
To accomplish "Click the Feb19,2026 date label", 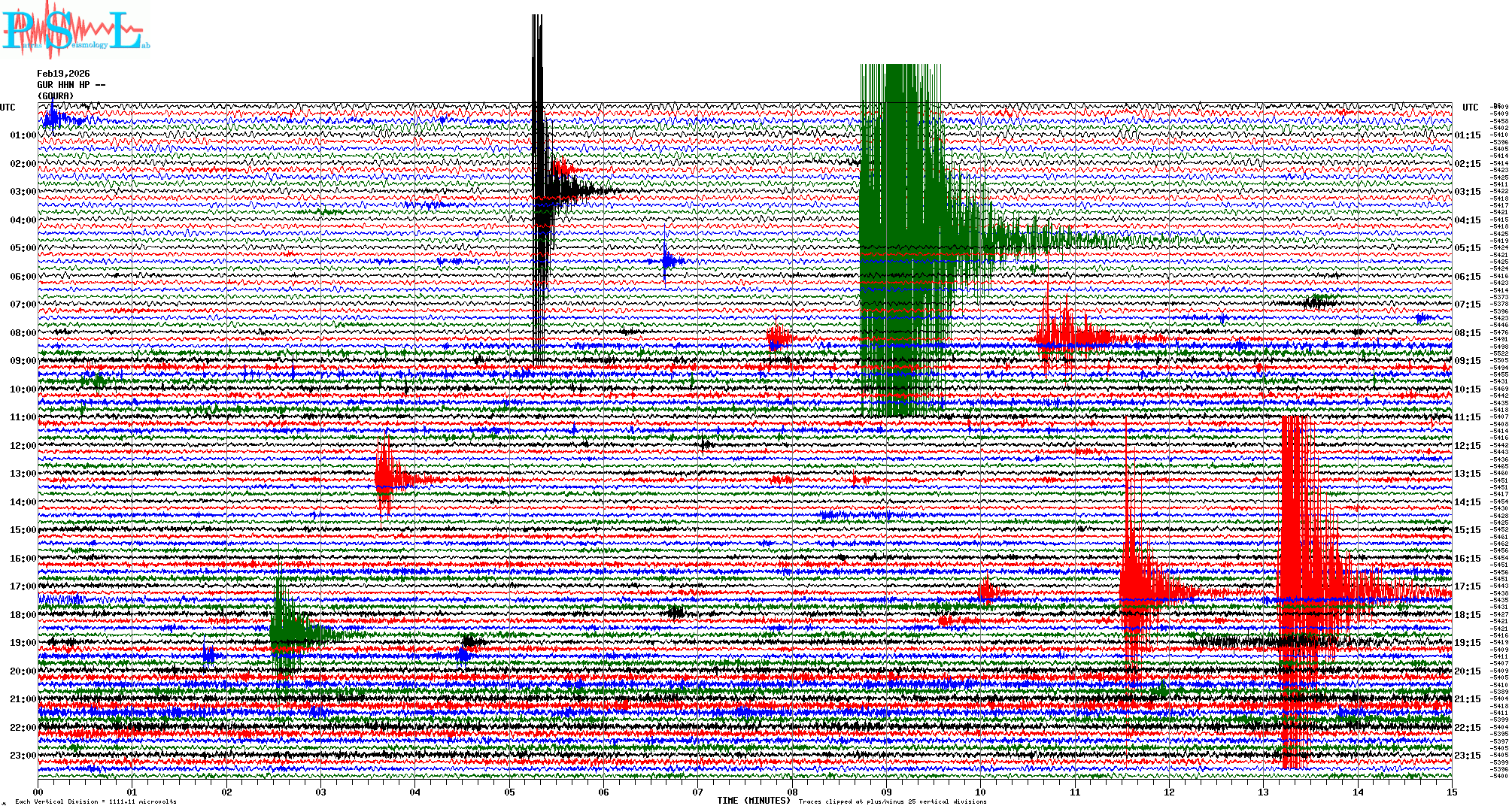I will coord(63,74).
